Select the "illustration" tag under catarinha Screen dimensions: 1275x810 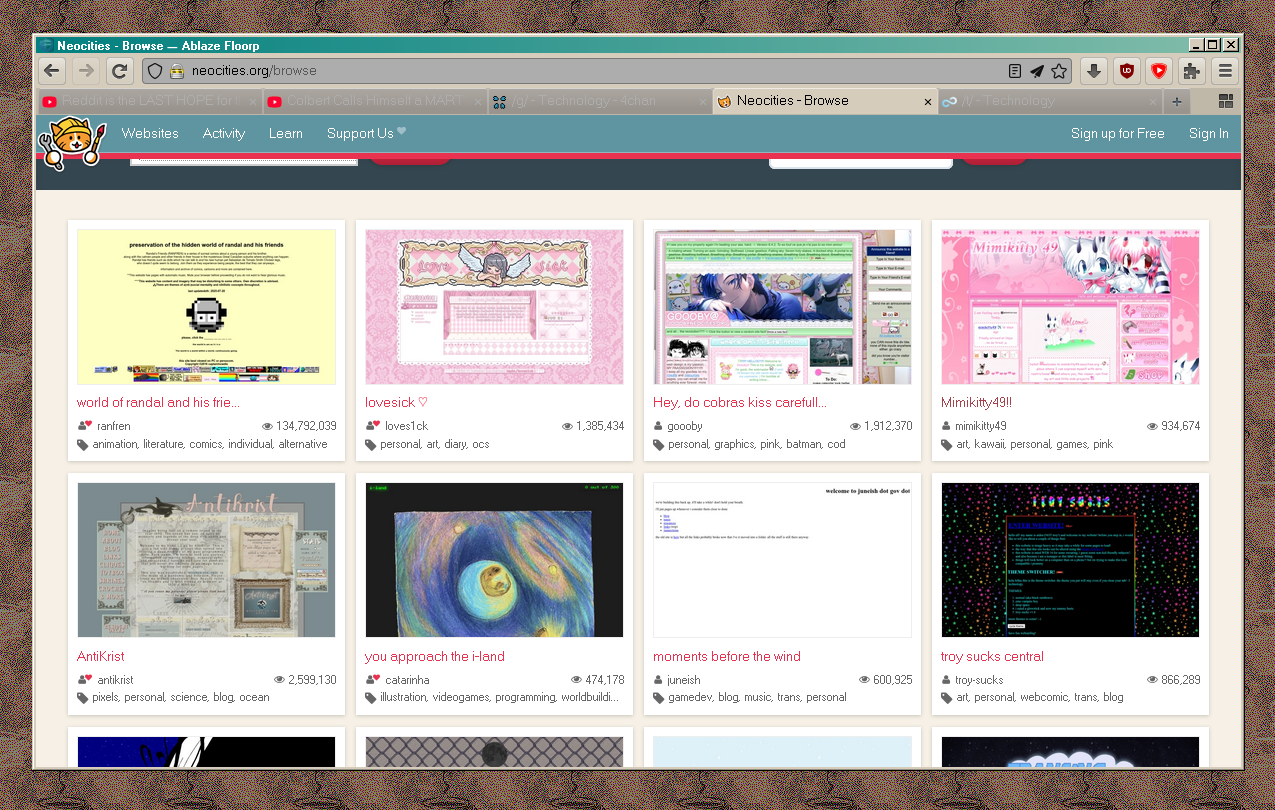pyautogui.click(x=402, y=698)
